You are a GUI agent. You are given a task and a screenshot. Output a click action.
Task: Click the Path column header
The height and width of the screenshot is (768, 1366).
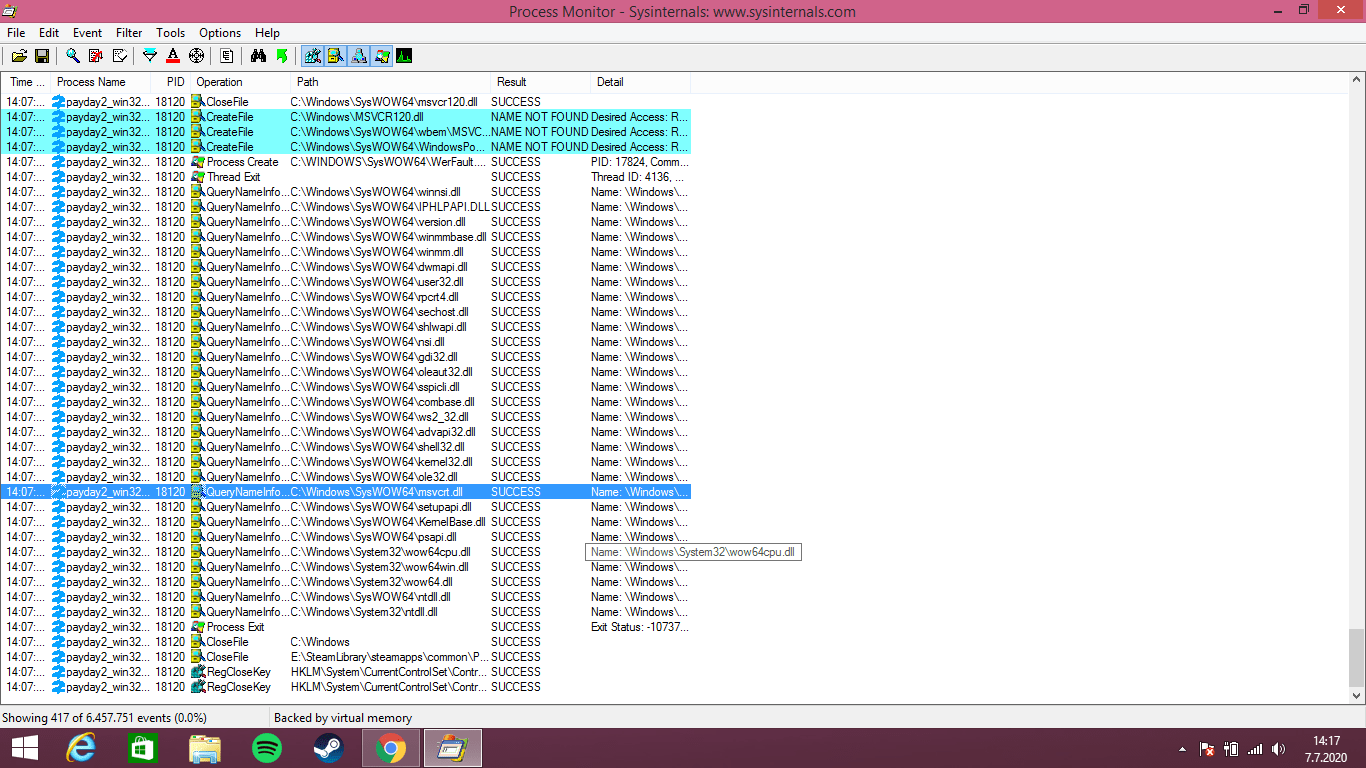[x=390, y=82]
